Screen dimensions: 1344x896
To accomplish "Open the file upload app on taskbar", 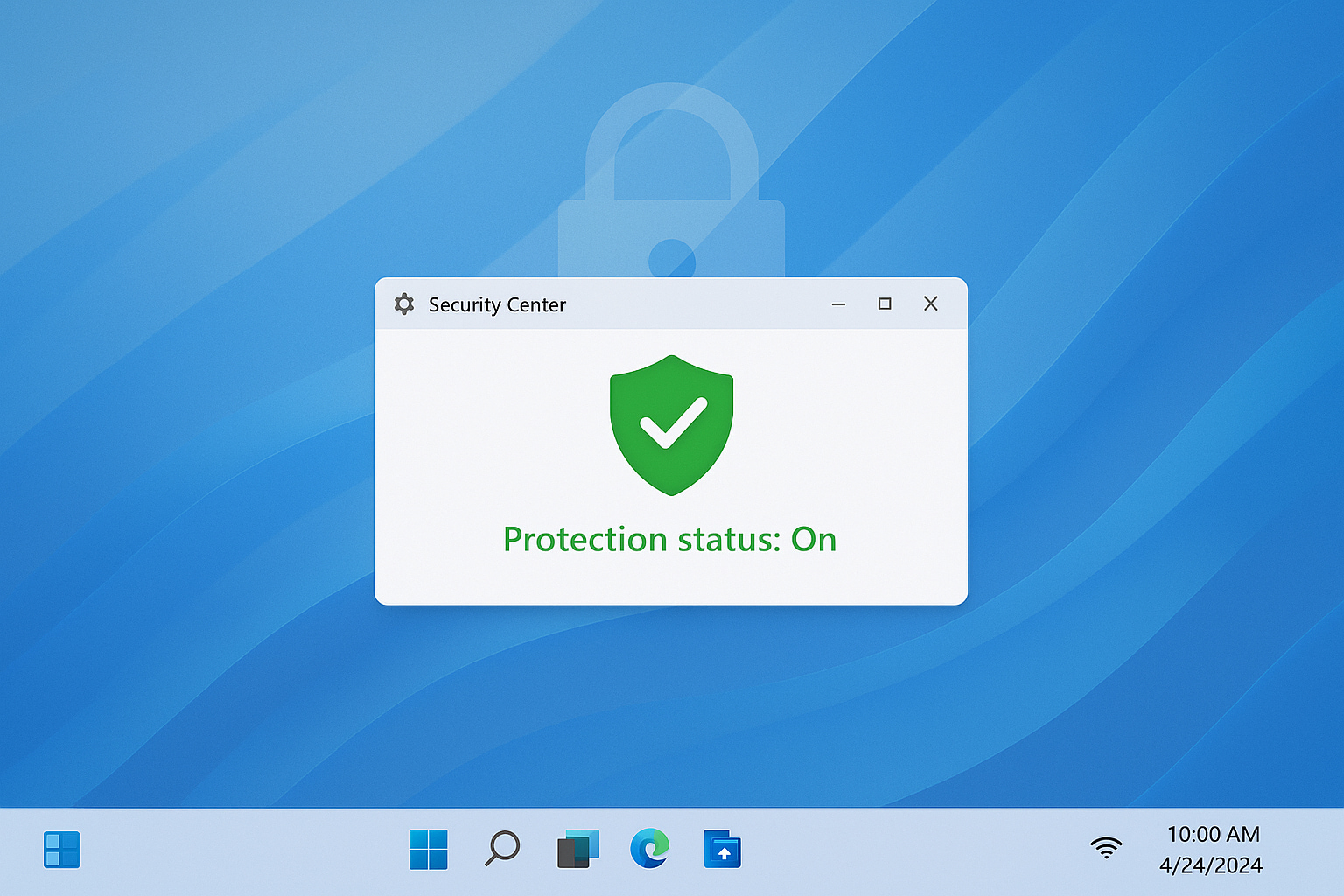I will click(722, 849).
